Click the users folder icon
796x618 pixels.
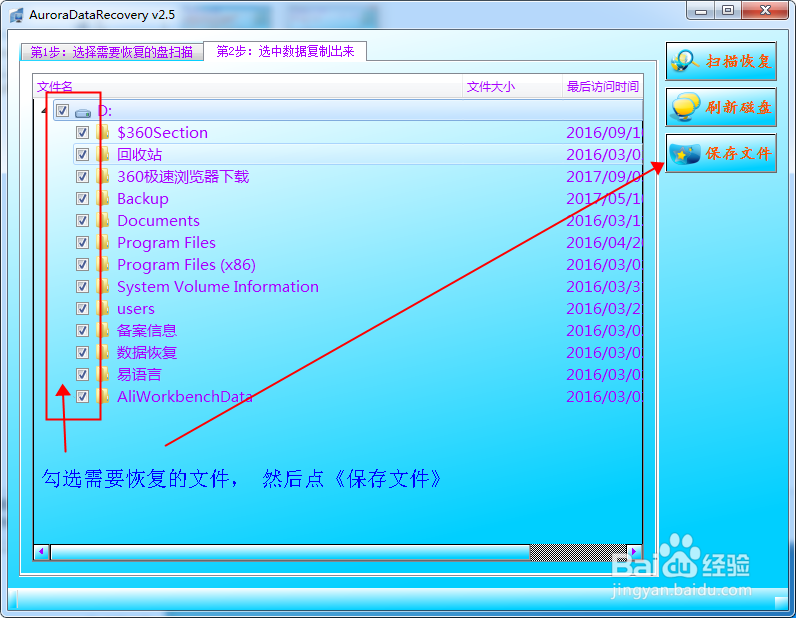[103, 309]
